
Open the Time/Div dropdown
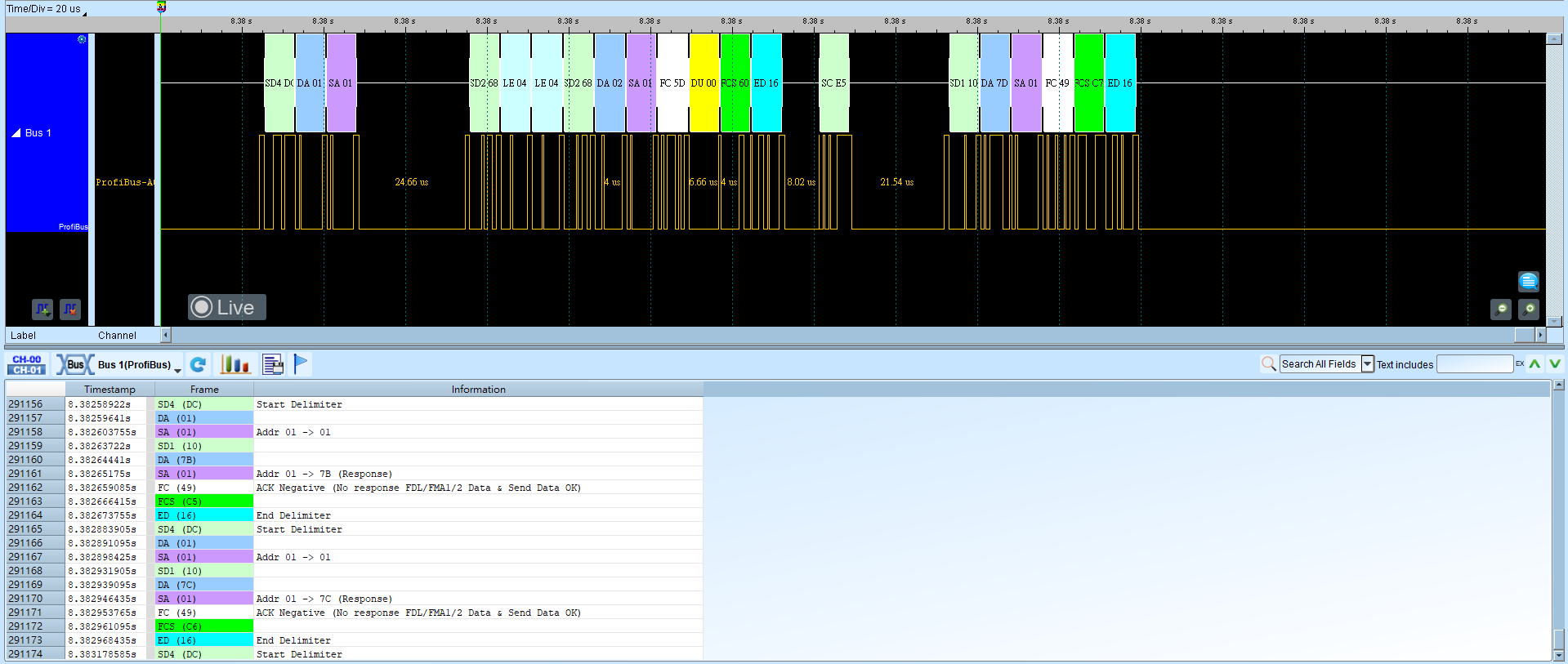84,12
